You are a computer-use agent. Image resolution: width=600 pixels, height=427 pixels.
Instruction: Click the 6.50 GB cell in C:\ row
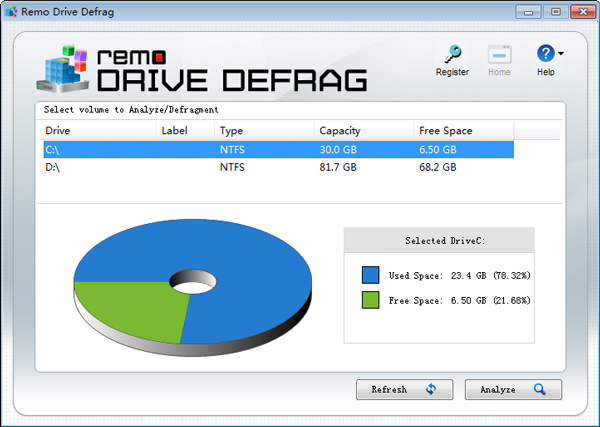pos(438,150)
